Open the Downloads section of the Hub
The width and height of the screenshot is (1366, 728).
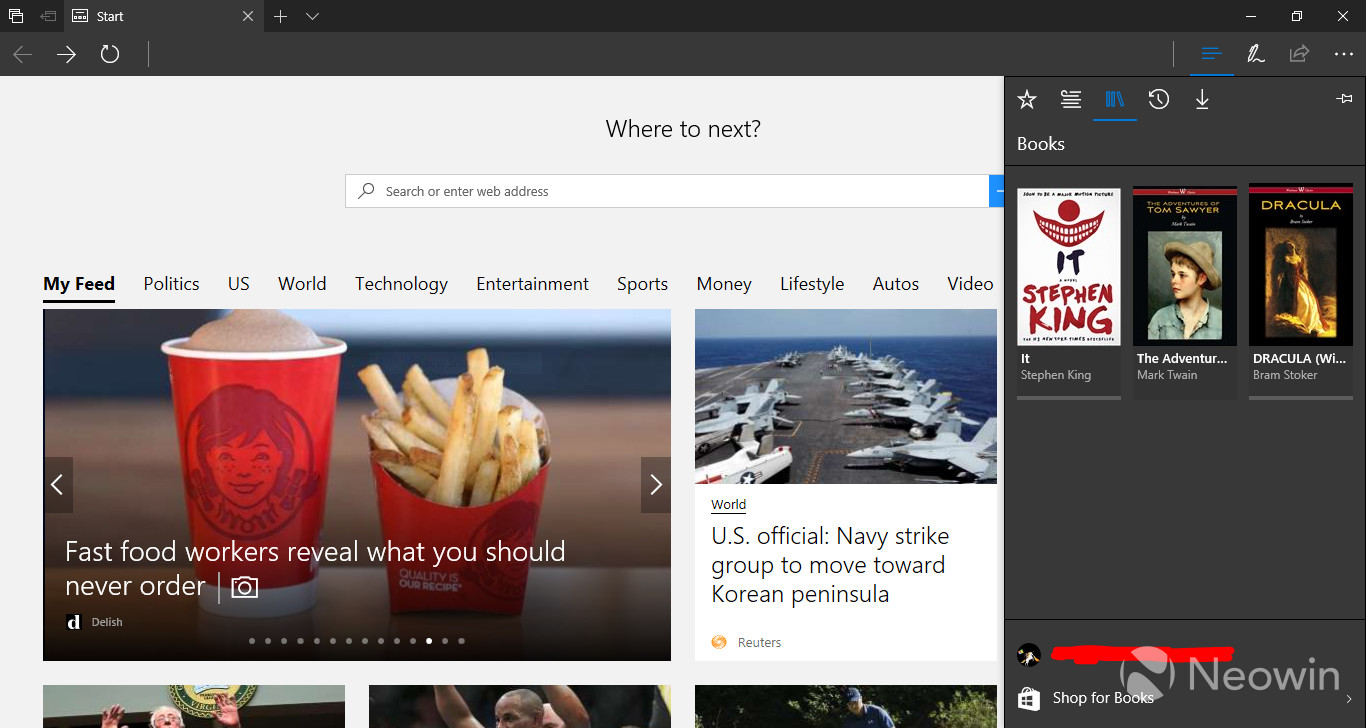[x=1203, y=99]
